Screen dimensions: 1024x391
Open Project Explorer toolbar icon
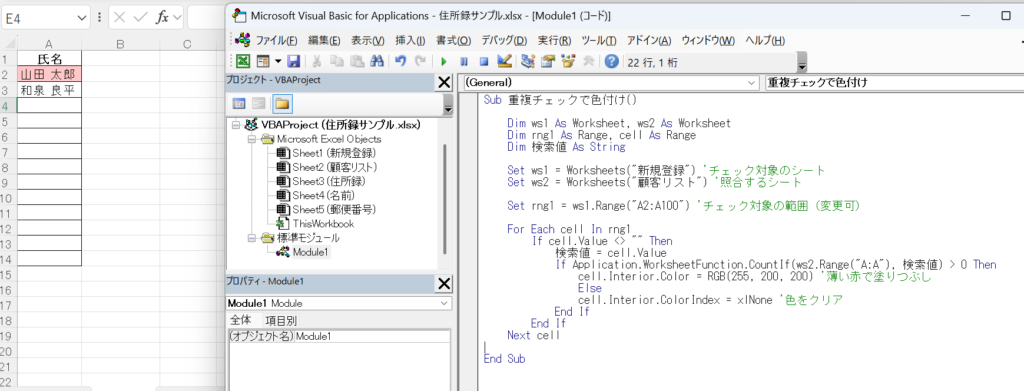(528, 61)
